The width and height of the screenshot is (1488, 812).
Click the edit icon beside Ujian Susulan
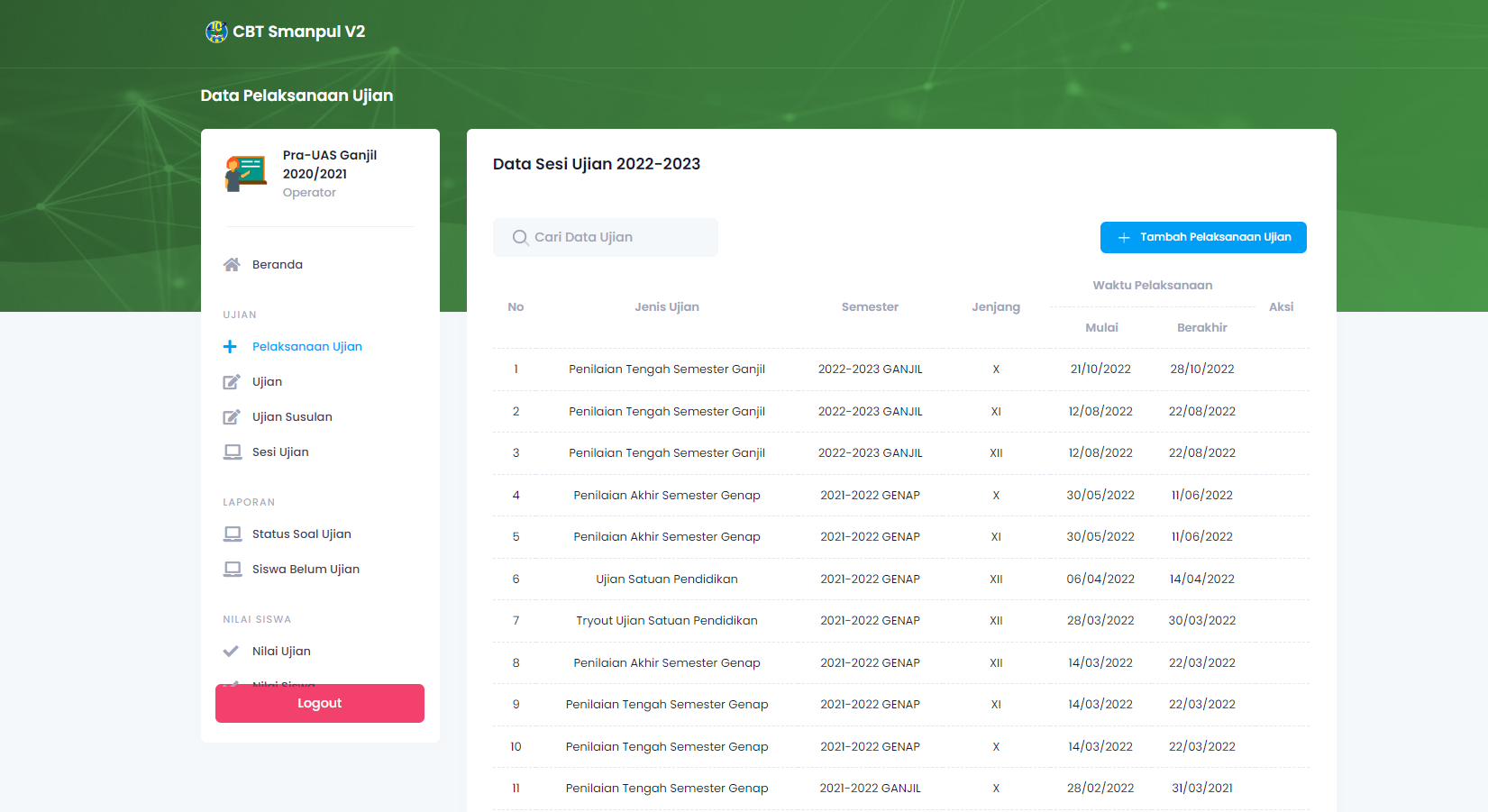pos(232,417)
